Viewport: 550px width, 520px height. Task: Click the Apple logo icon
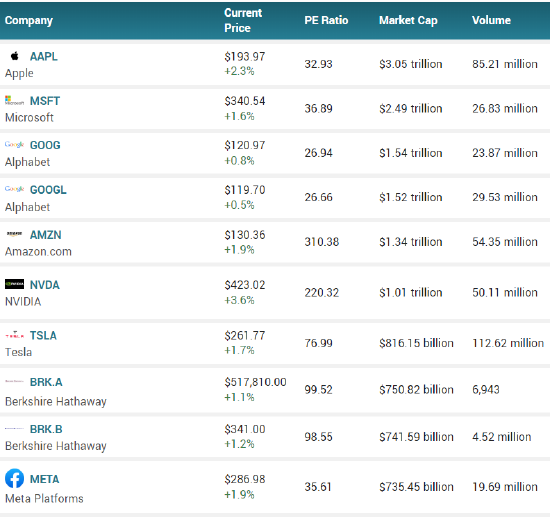click(14, 56)
